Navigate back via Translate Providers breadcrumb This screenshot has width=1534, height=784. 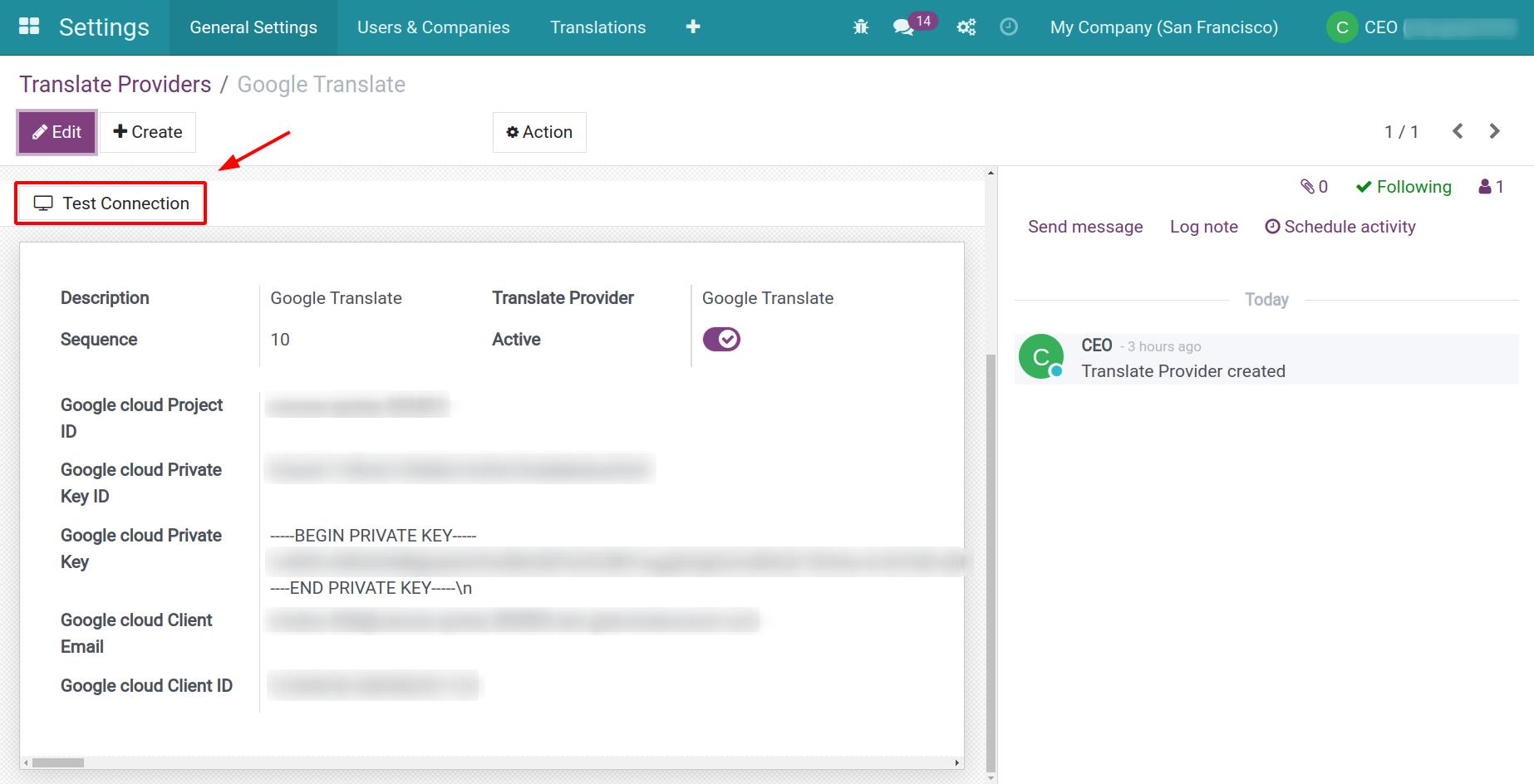(116, 84)
